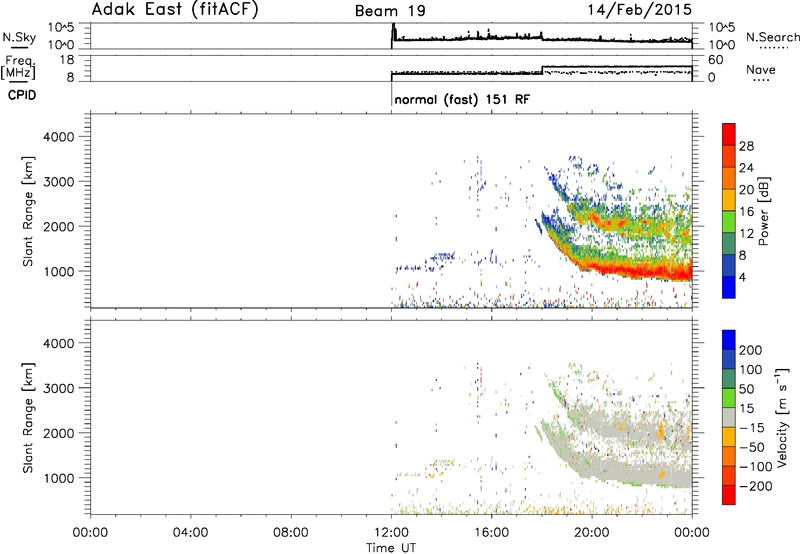Click the 'Freq. [MHz]' axis label
The image size is (800, 554).
[x=19, y=67]
